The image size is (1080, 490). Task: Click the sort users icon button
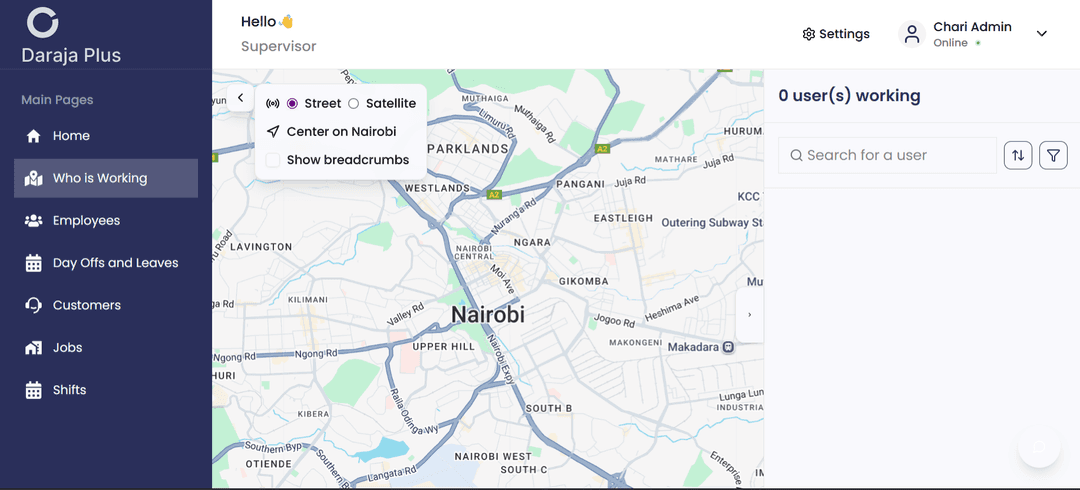click(x=1017, y=155)
